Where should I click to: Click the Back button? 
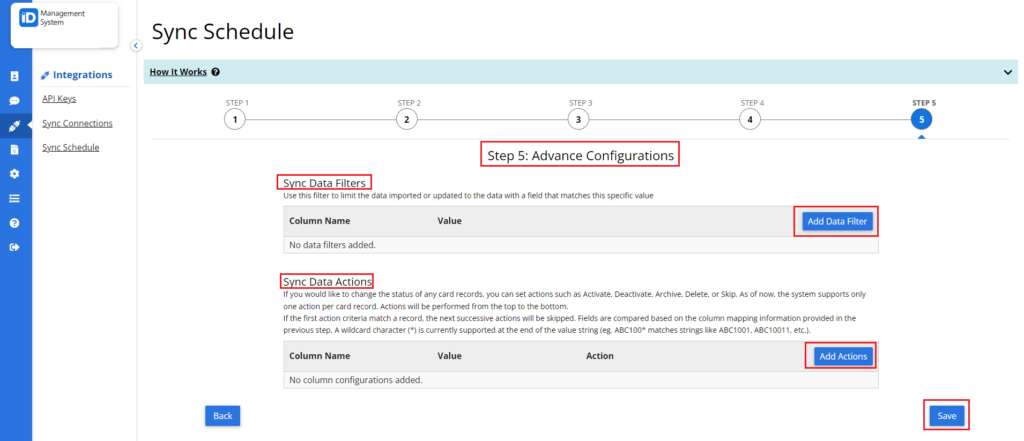coord(223,416)
